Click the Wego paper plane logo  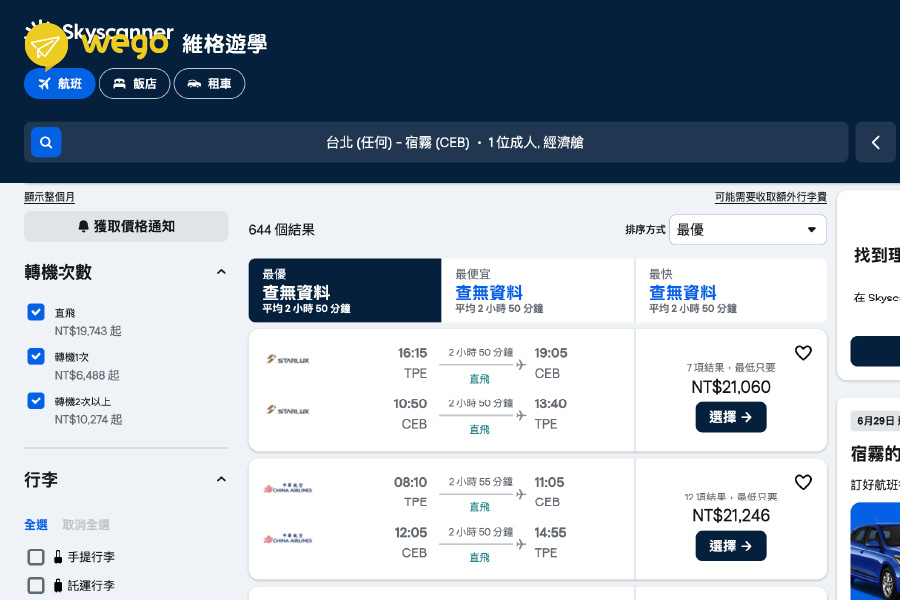(45, 45)
